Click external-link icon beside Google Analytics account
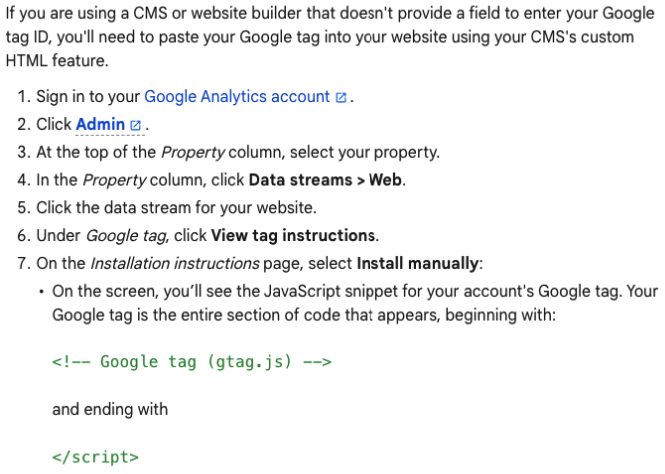 pyautogui.click(x=341, y=98)
